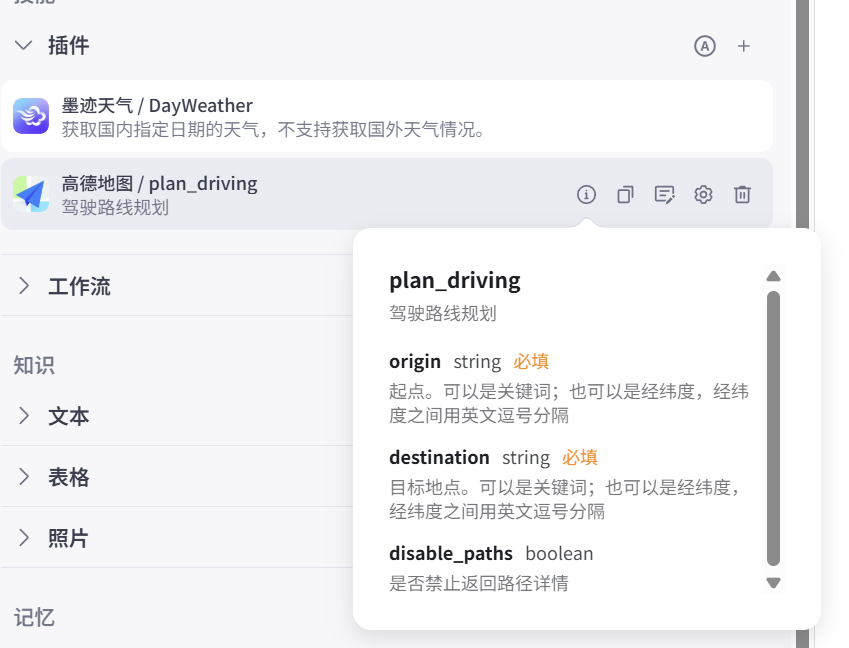Select the plan_driving plugin row

250,194
